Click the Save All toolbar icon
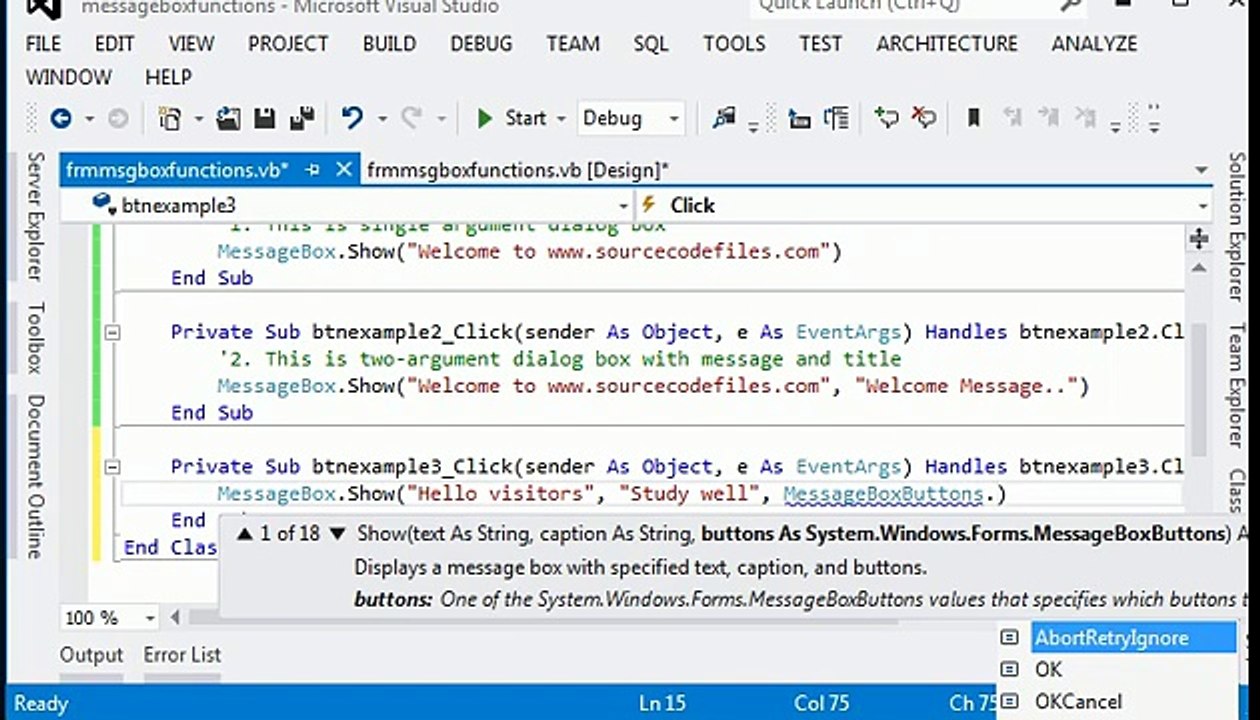This screenshot has width=1260, height=720. click(x=302, y=119)
